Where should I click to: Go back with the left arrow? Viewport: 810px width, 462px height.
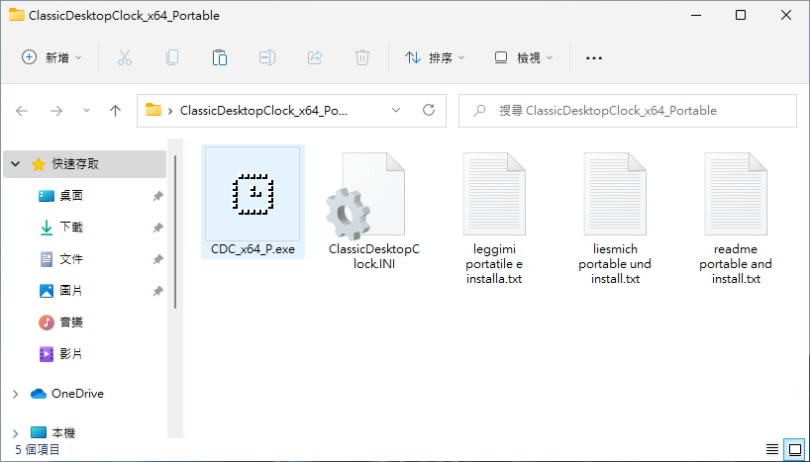tap(22, 111)
